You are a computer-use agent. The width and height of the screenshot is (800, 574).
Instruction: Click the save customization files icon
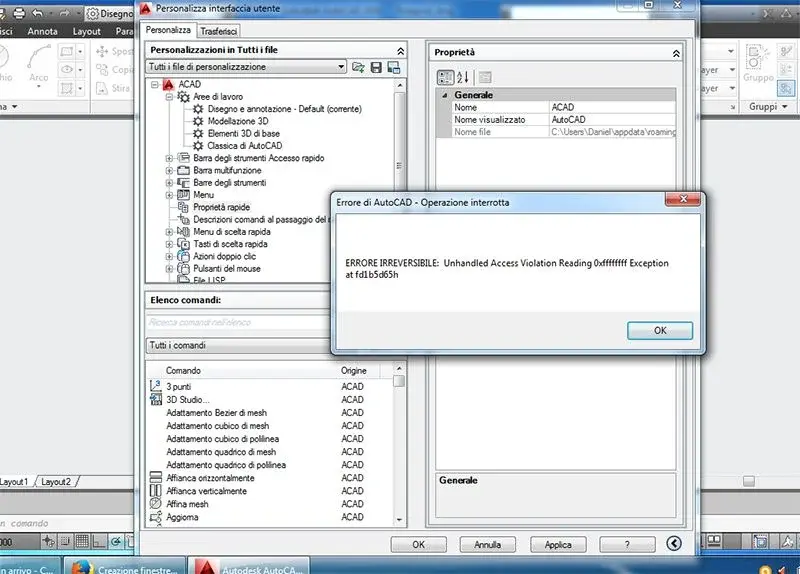tap(376, 67)
